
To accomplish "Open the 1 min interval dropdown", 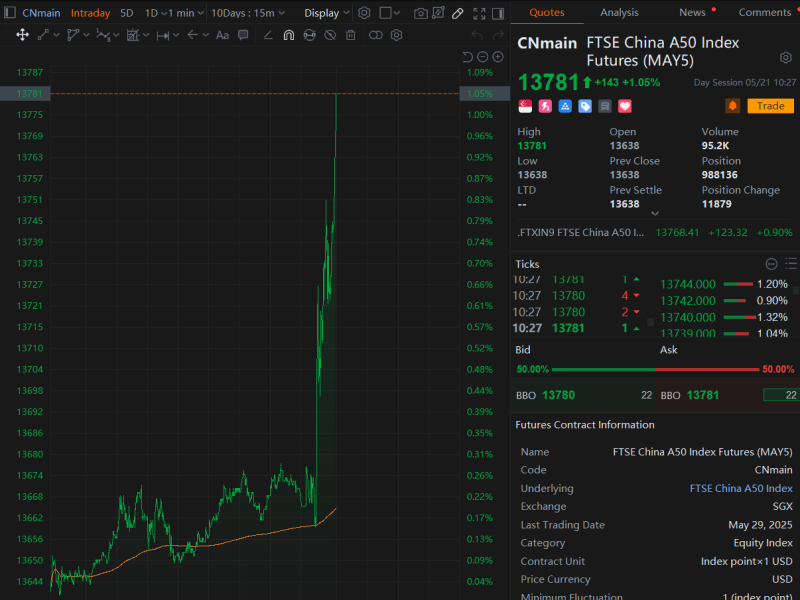I will pyautogui.click(x=186, y=13).
